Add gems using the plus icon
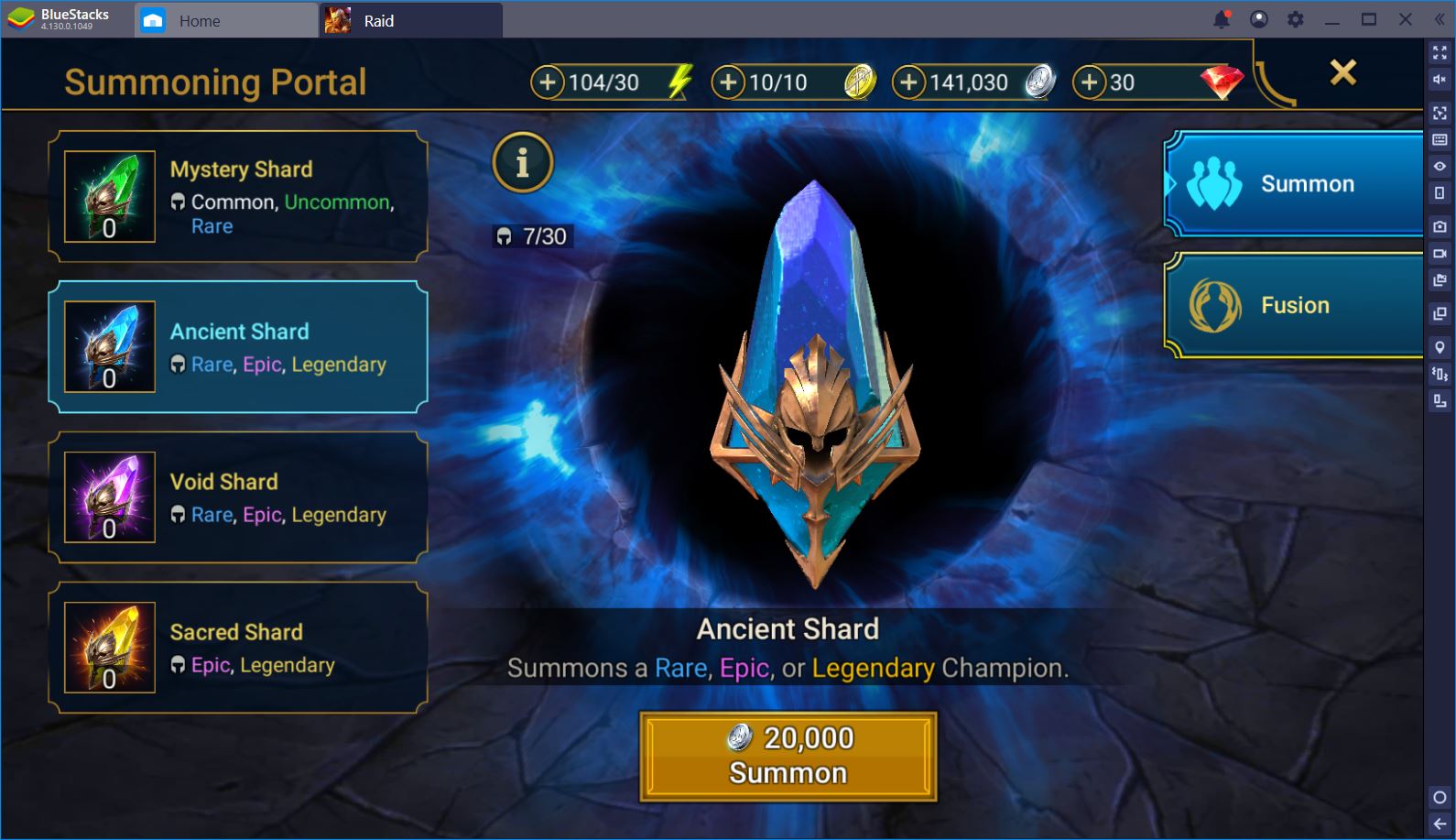The image size is (1456, 840). coord(1088,82)
